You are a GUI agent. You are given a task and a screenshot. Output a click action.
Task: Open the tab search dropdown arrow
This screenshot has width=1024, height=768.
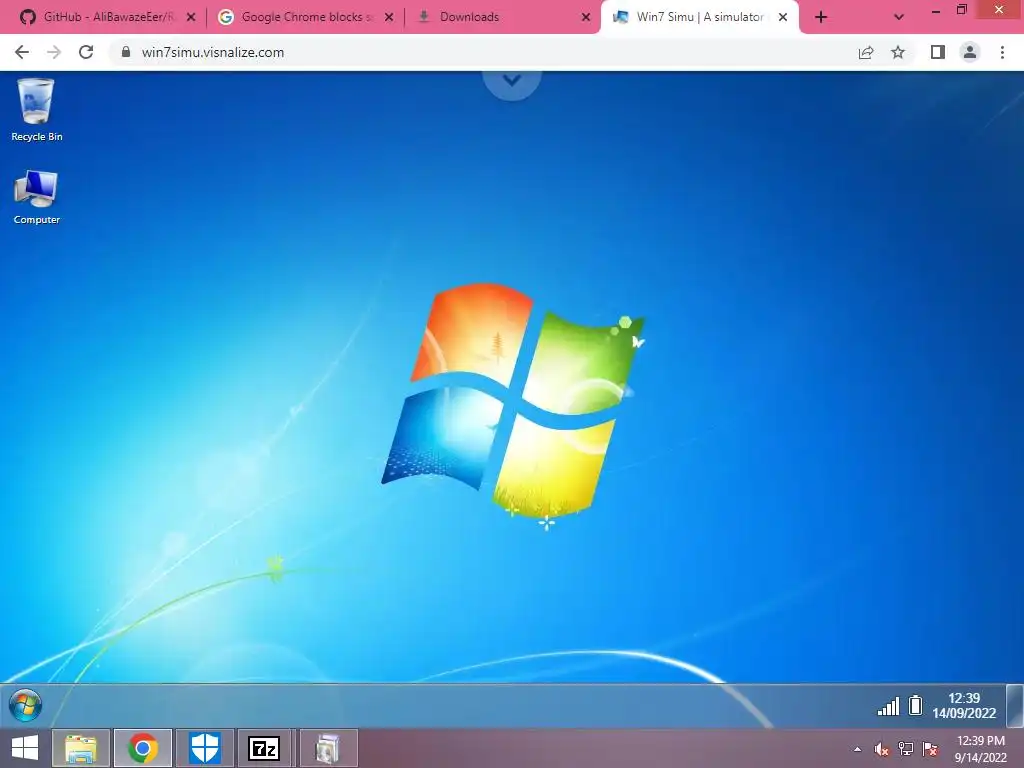(899, 18)
